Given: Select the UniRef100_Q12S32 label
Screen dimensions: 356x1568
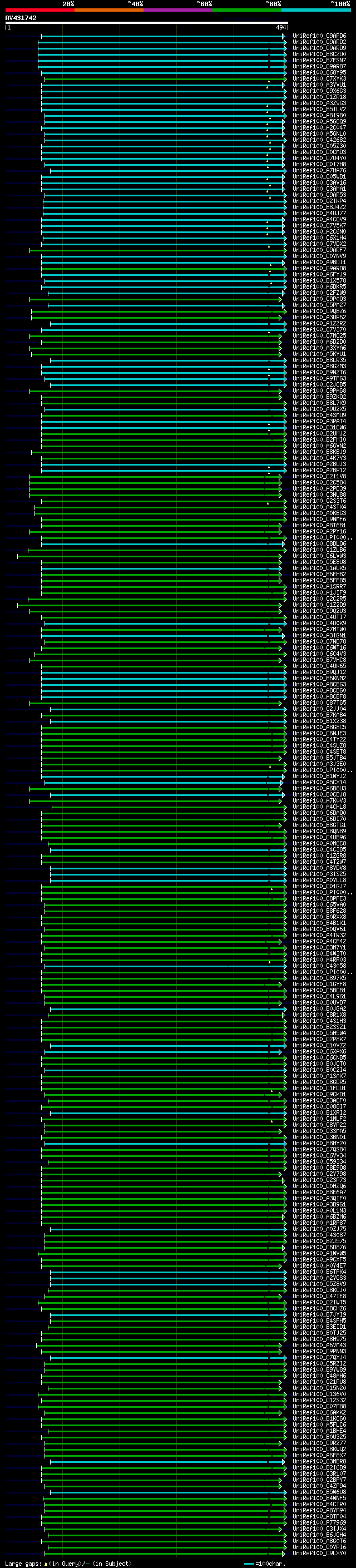Looking at the screenshot, I should (319, 1400).
